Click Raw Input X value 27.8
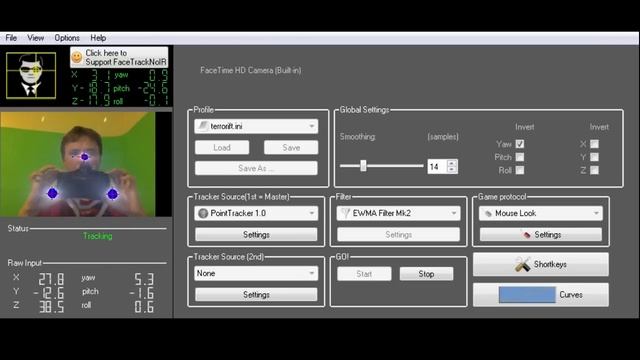Image resolution: width=640 pixels, height=360 pixels. [x=51, y=279]
